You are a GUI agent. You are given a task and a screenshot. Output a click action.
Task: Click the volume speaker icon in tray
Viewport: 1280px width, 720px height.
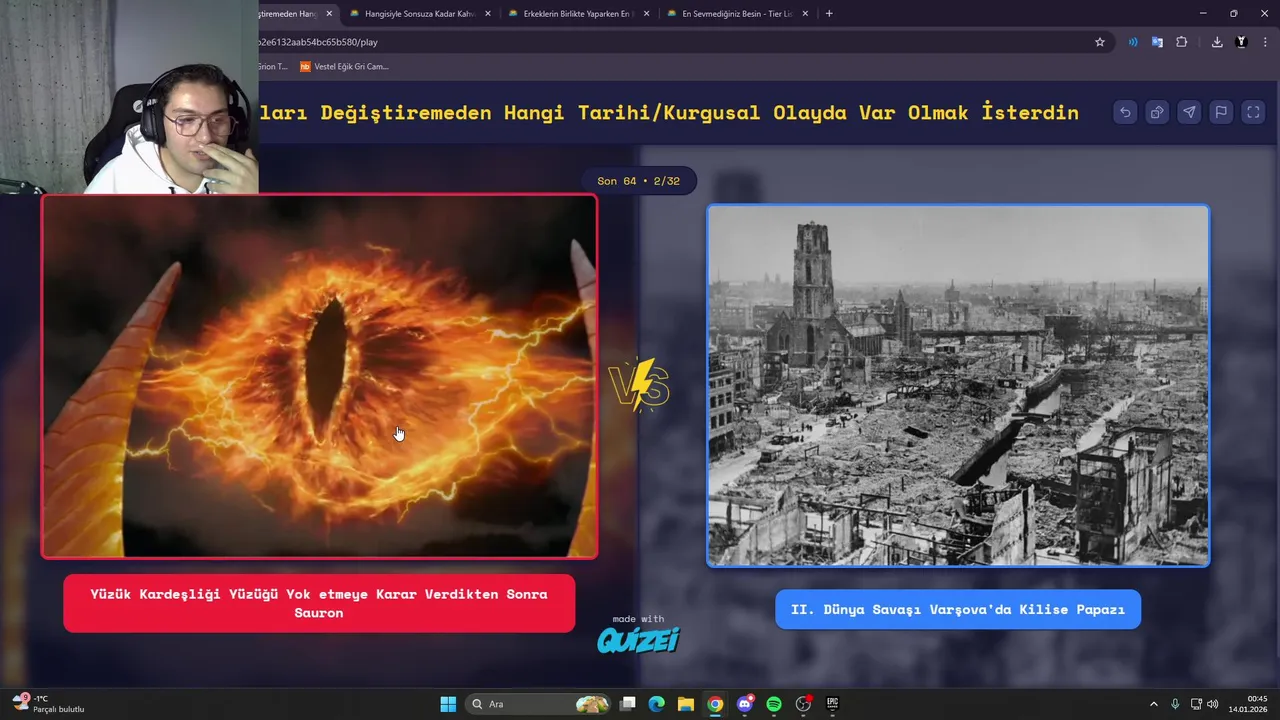[1213, 704]
